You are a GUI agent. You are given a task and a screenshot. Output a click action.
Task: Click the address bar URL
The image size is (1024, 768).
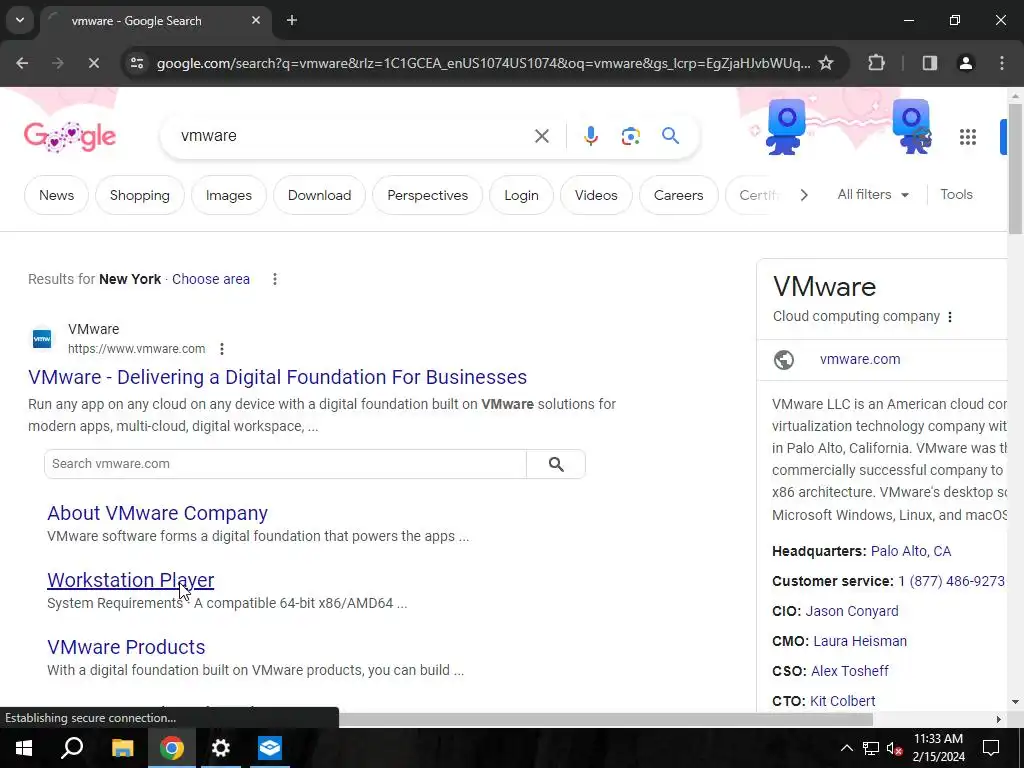[x=483, y=63]
